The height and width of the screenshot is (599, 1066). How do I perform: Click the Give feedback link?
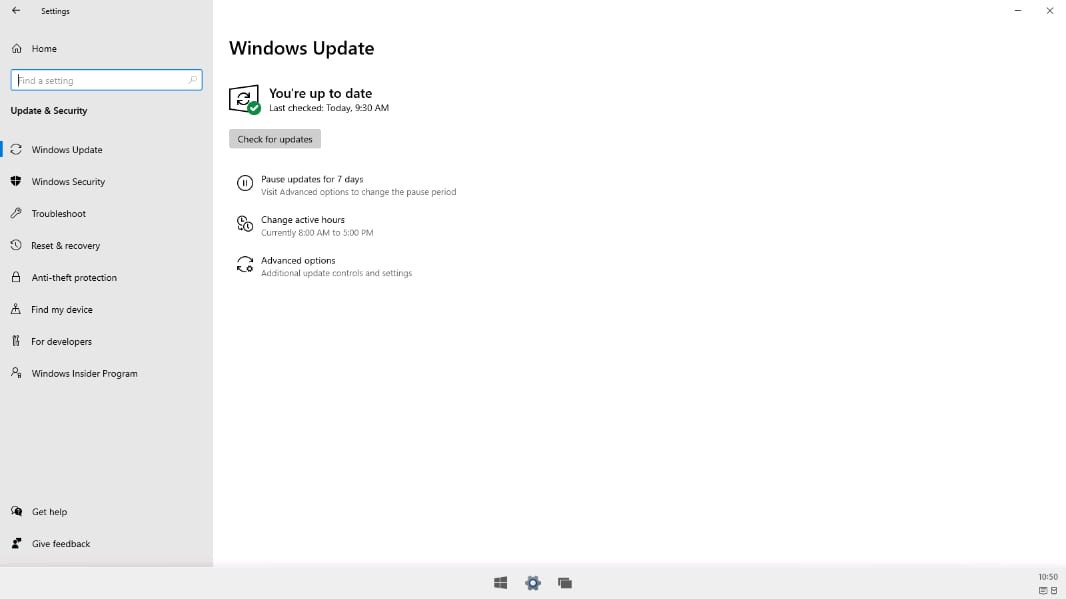tap(60, 543)
